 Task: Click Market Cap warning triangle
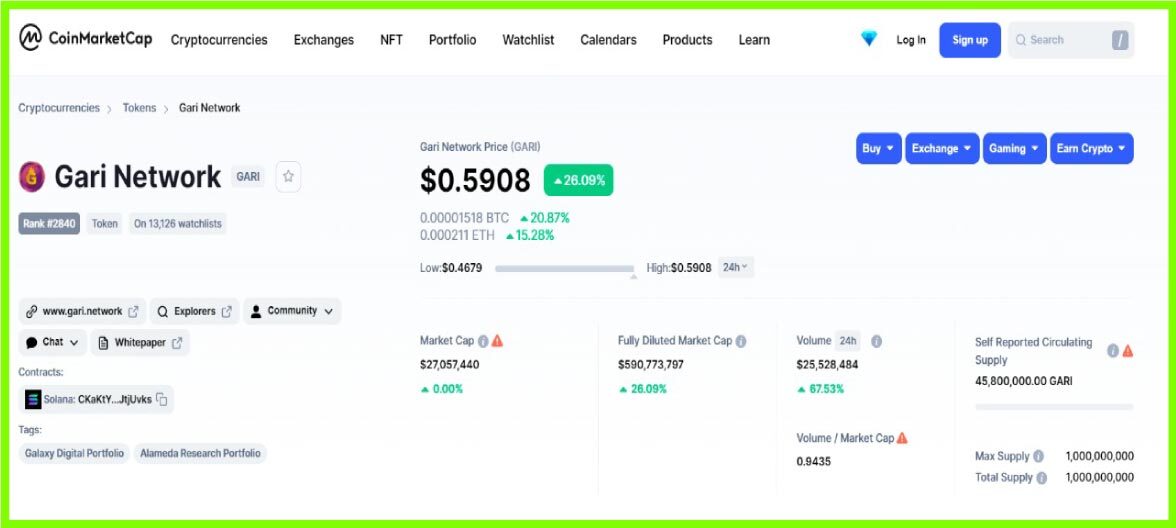click(497, 340)
